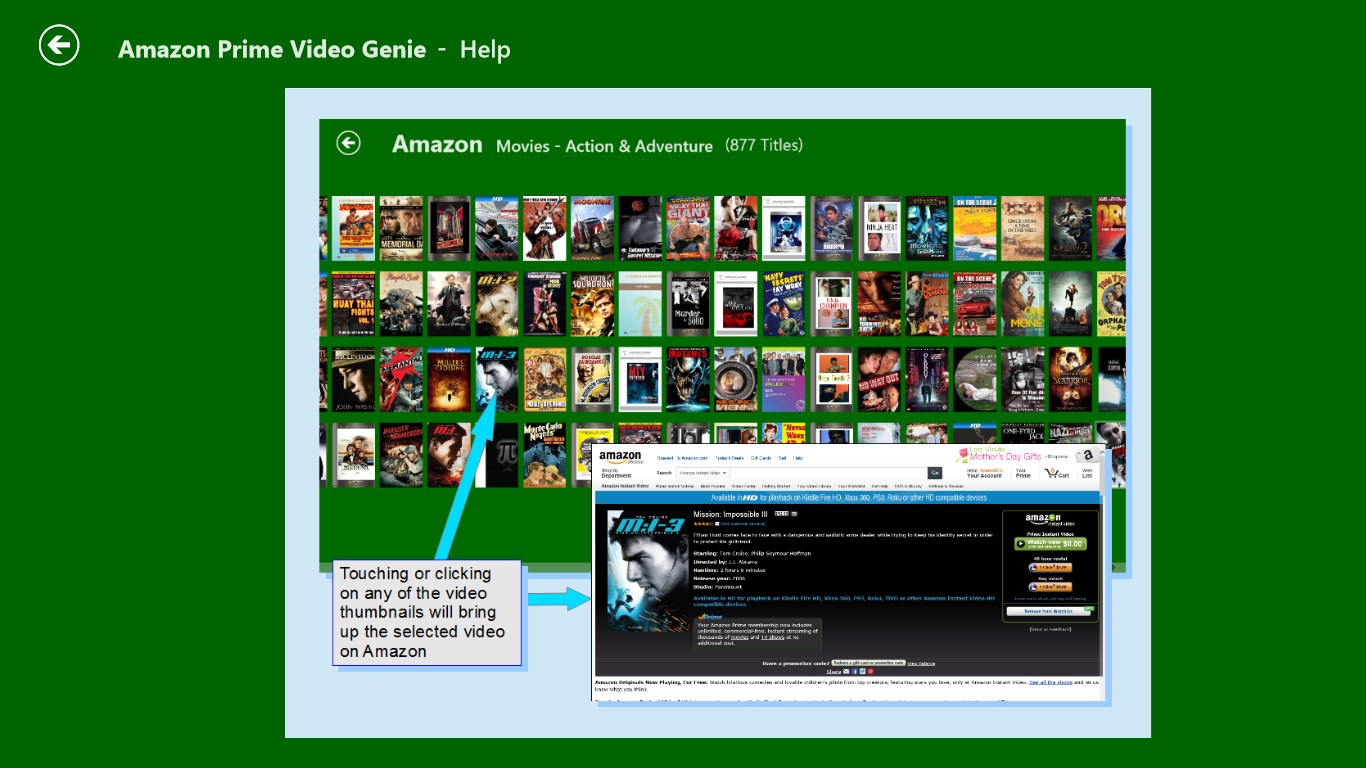The width and height of the screenshot is (1366, 768).
Task: Open the search category dropdown
Action: point(702,473)
